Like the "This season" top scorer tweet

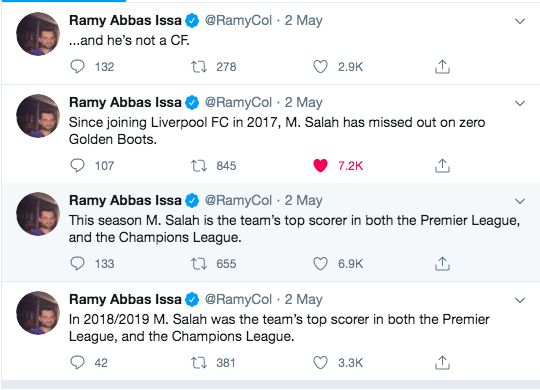coord(320,264)
